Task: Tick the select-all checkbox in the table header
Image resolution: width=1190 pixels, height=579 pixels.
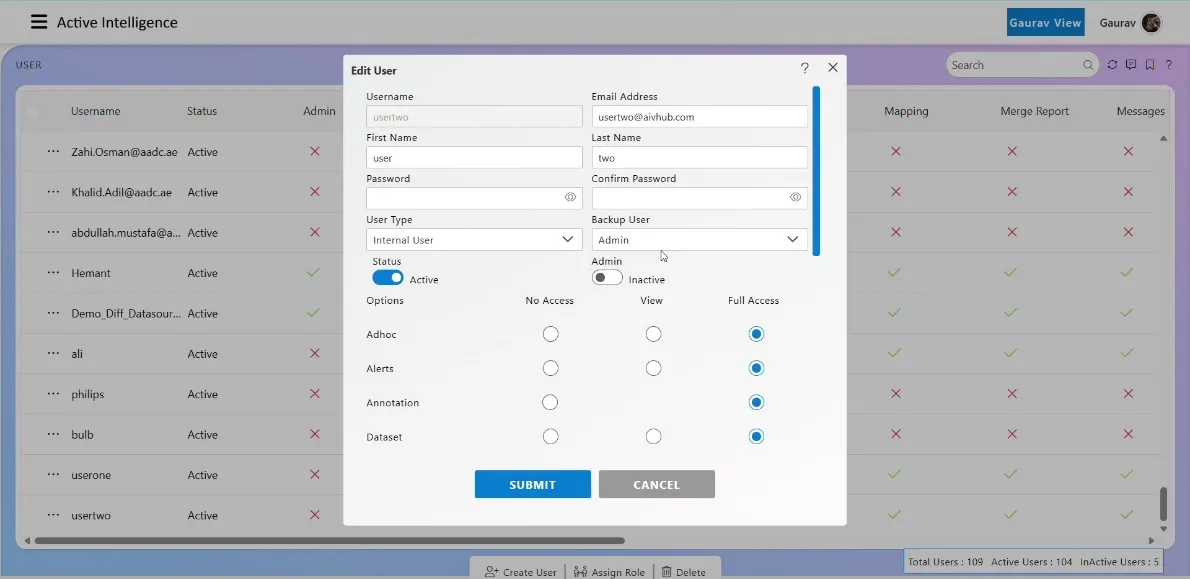Action: point(32,112)
